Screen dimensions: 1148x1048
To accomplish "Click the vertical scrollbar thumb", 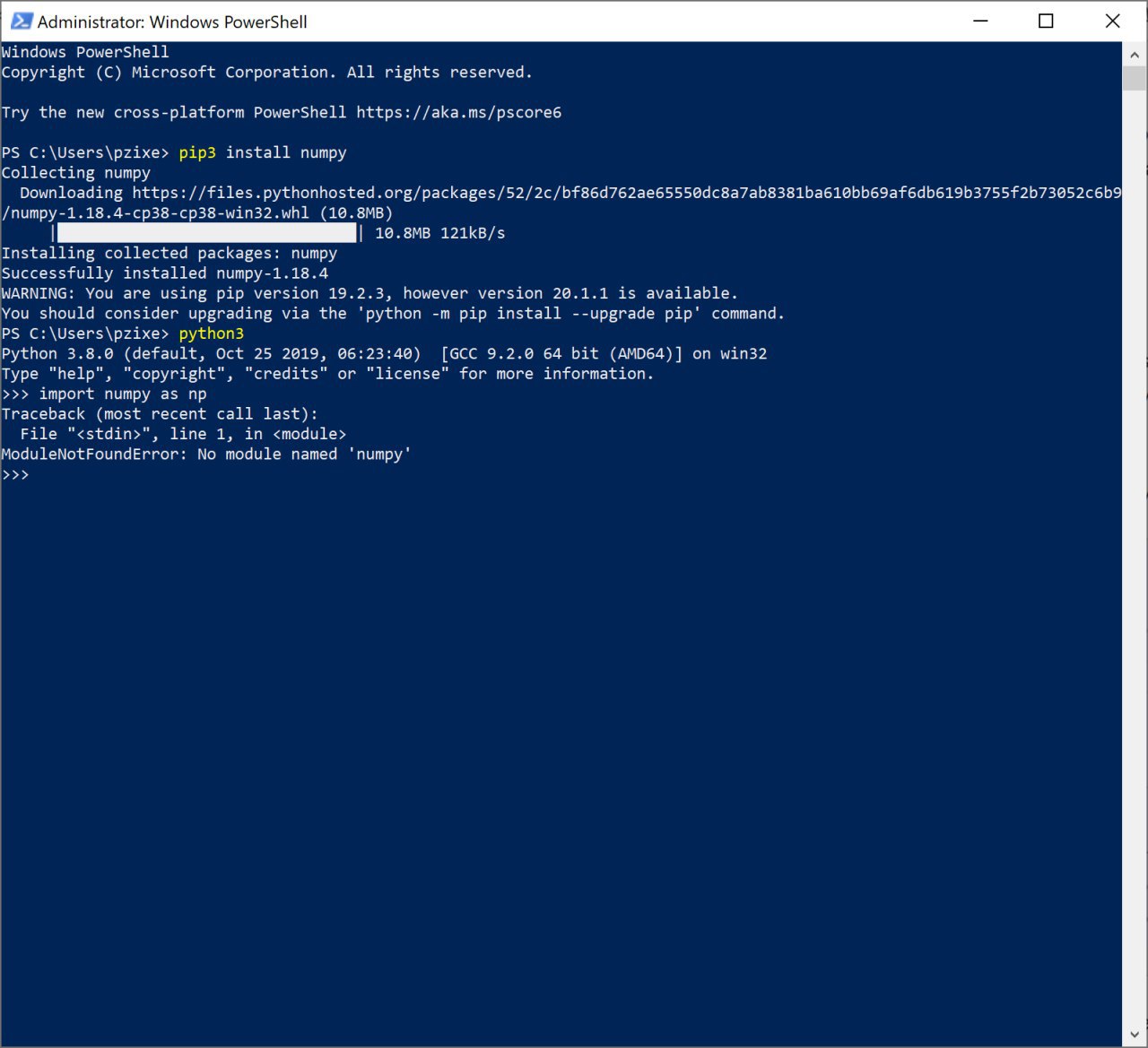I will (x=1135, y=78).
